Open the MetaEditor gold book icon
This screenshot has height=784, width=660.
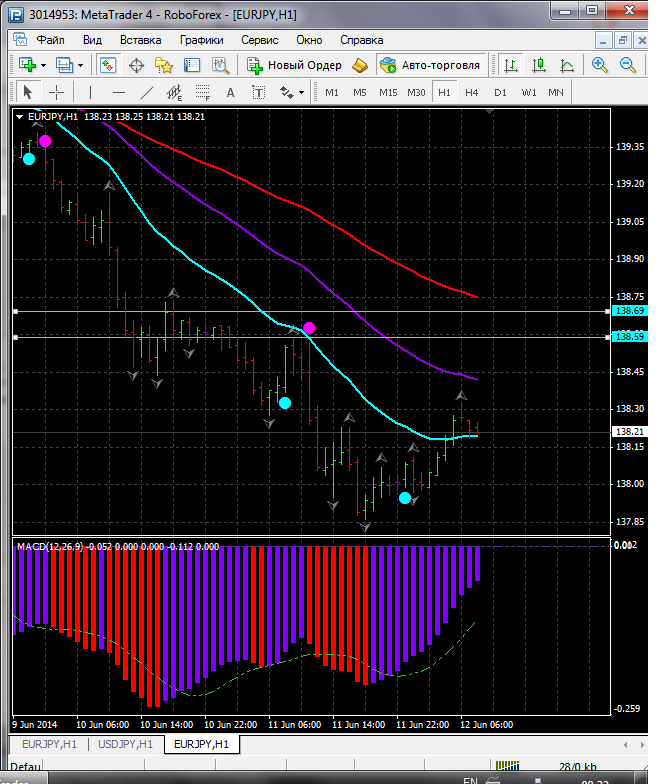point(360,65)
